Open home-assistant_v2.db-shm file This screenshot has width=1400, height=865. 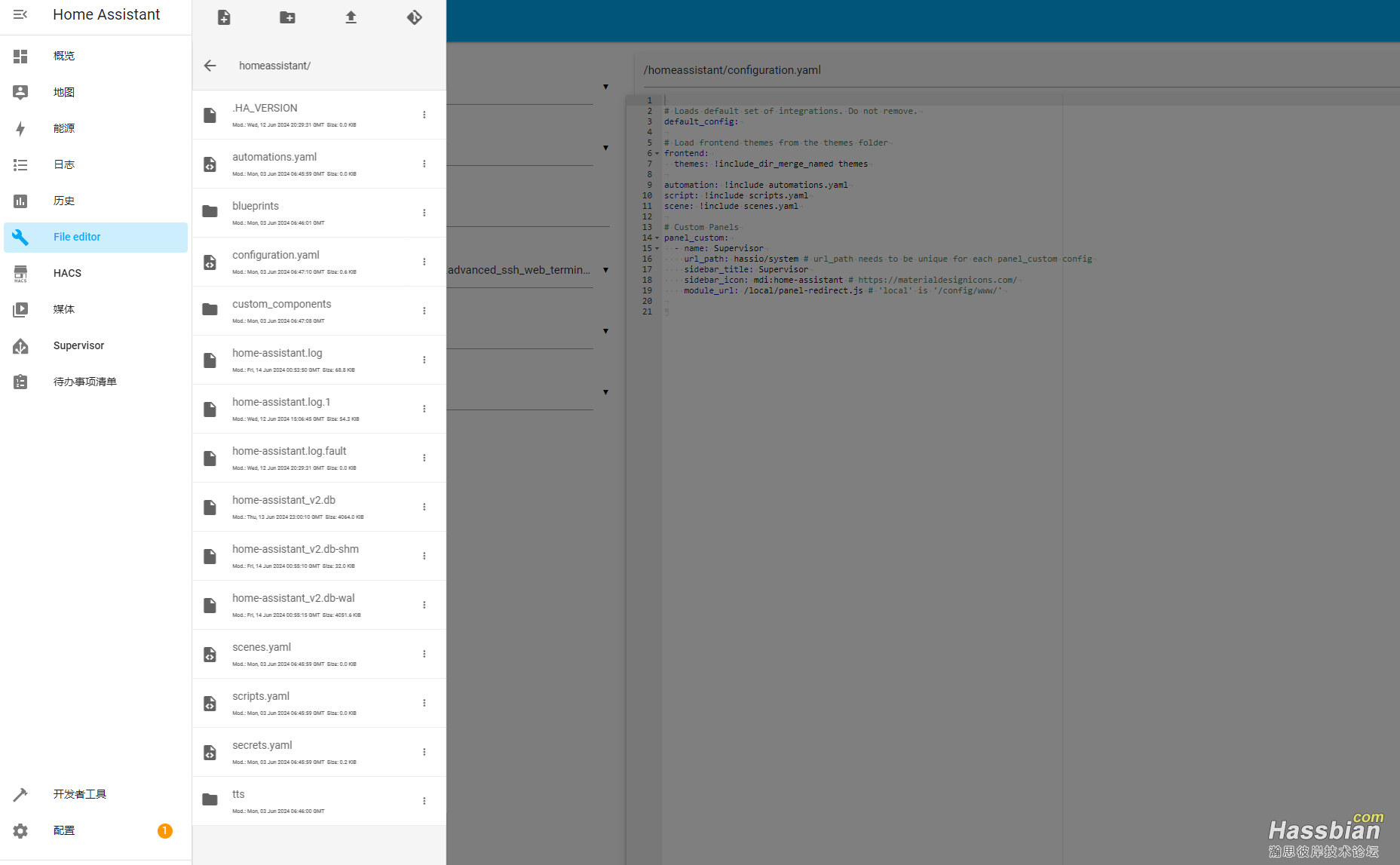point(319,556)
